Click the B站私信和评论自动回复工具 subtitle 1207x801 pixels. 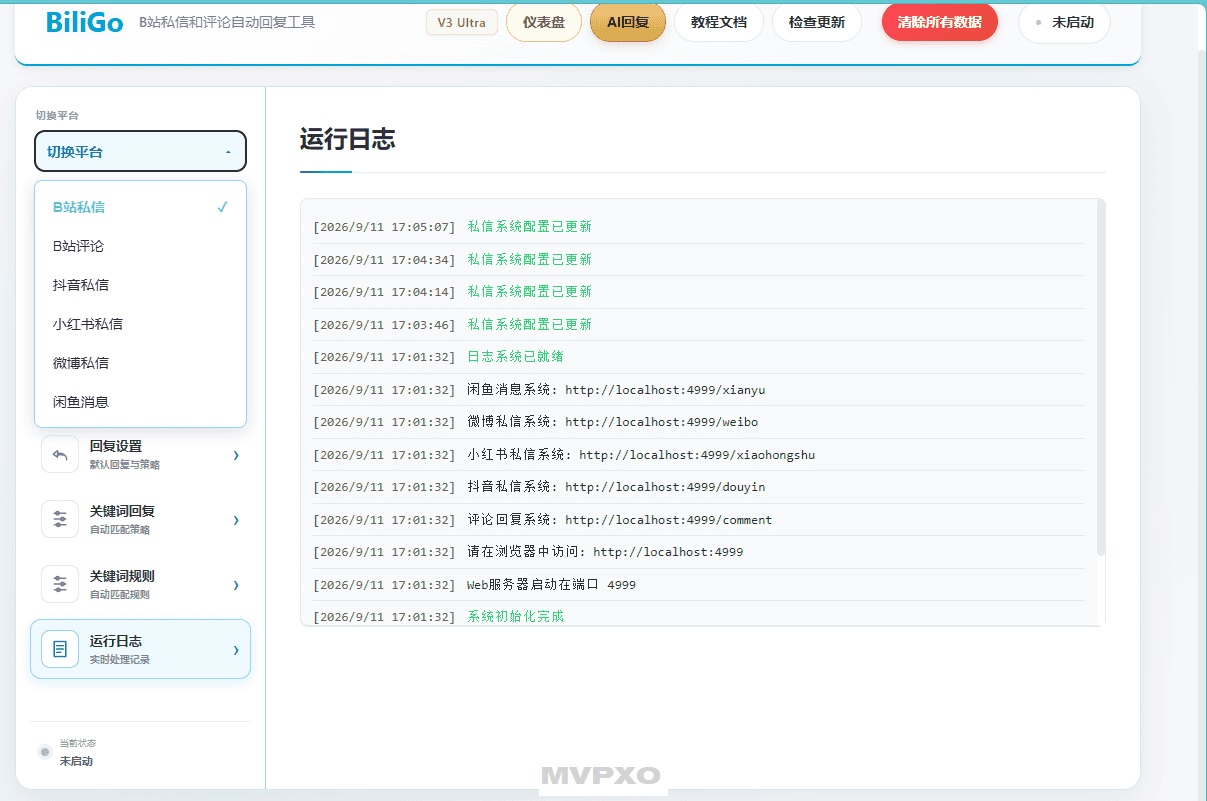[x=227, y=22]
